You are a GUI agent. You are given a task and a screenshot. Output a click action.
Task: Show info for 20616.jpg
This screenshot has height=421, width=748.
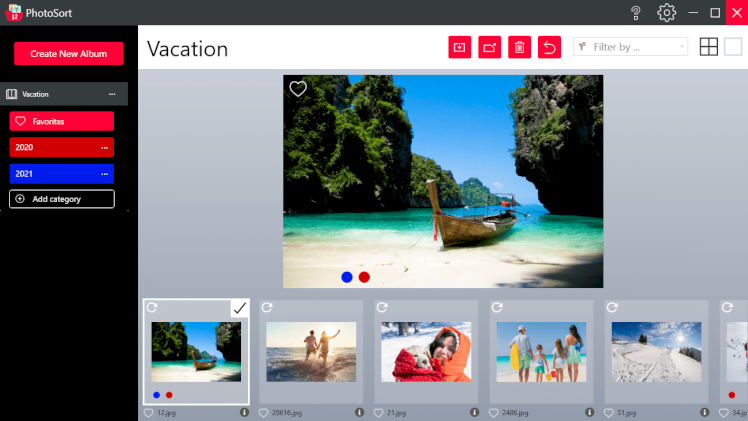coord(359,412)
